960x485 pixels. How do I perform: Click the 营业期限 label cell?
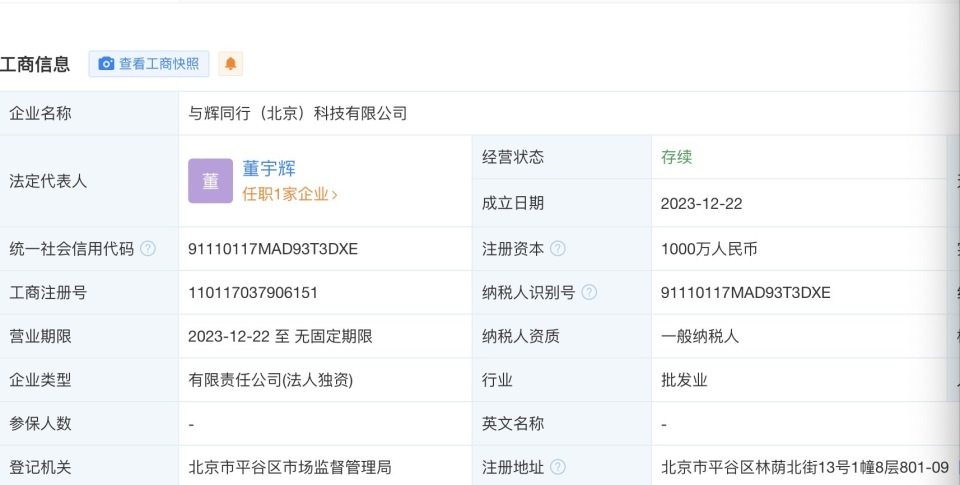(89, 336)
